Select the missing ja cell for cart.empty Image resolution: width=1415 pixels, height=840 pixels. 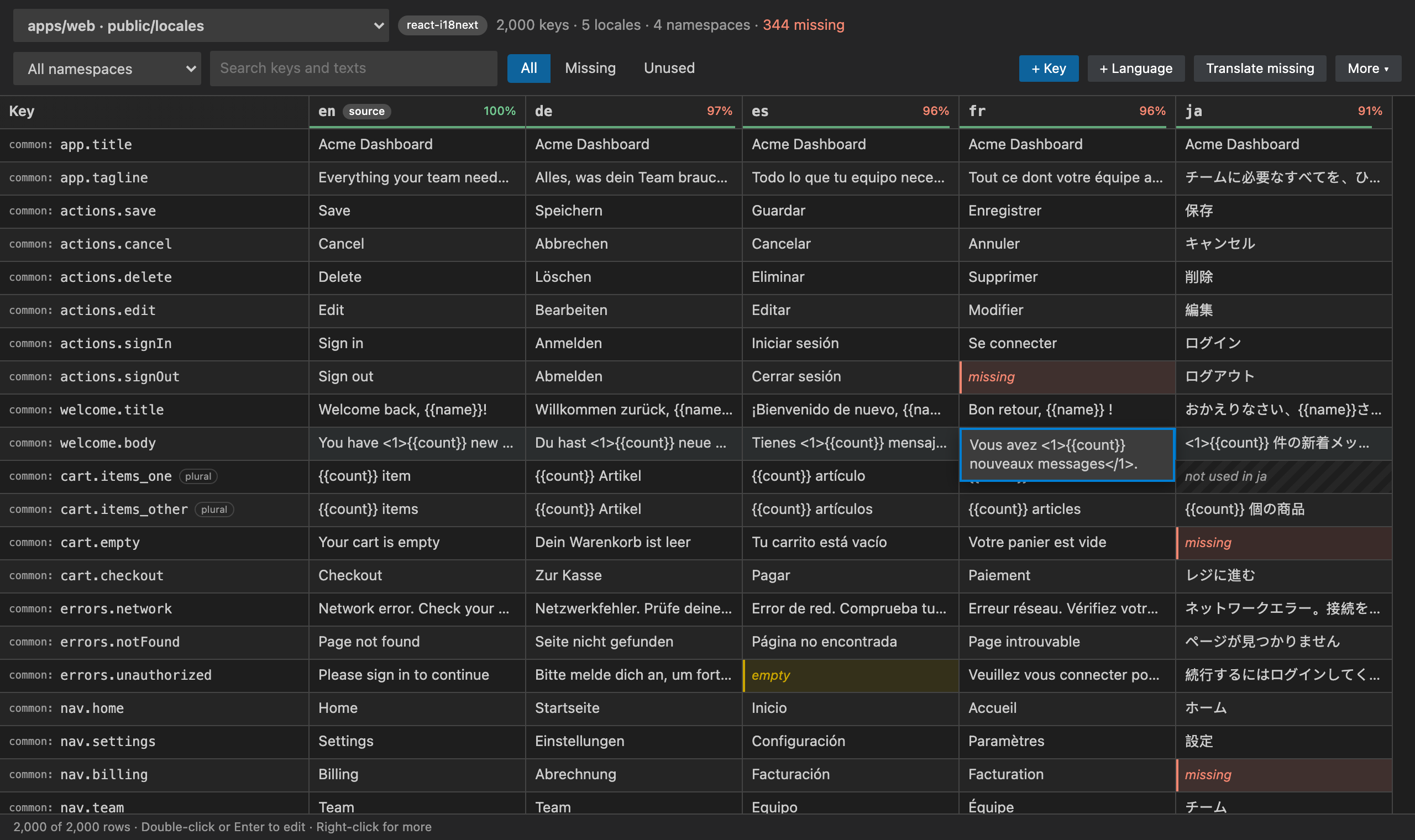[1284, 543]
